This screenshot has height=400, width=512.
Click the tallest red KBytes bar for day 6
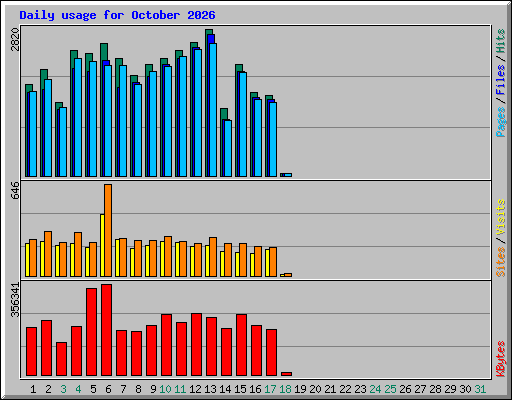click(107, 330)
